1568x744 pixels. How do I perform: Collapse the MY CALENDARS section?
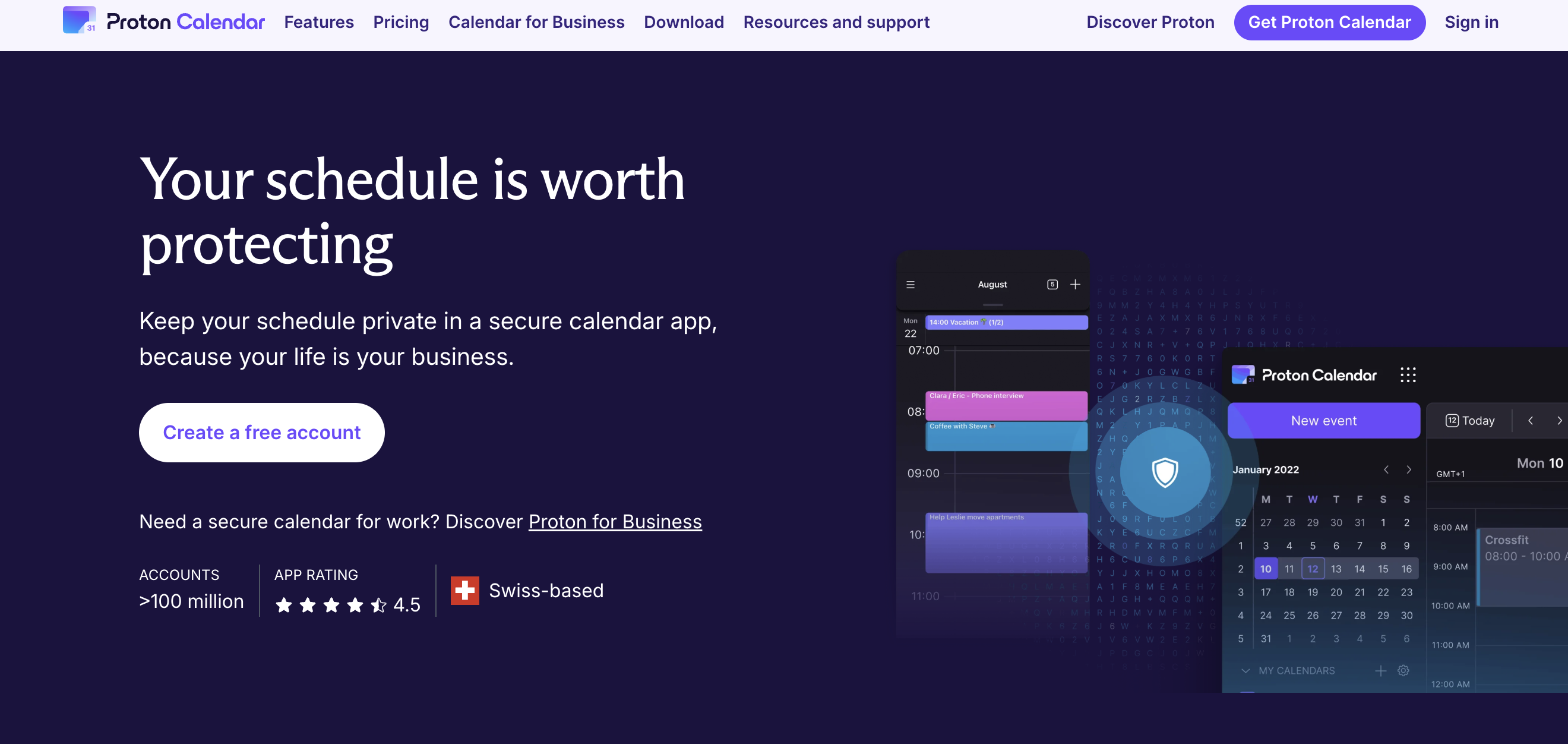pyautogui.click(x=1246, y=670)
